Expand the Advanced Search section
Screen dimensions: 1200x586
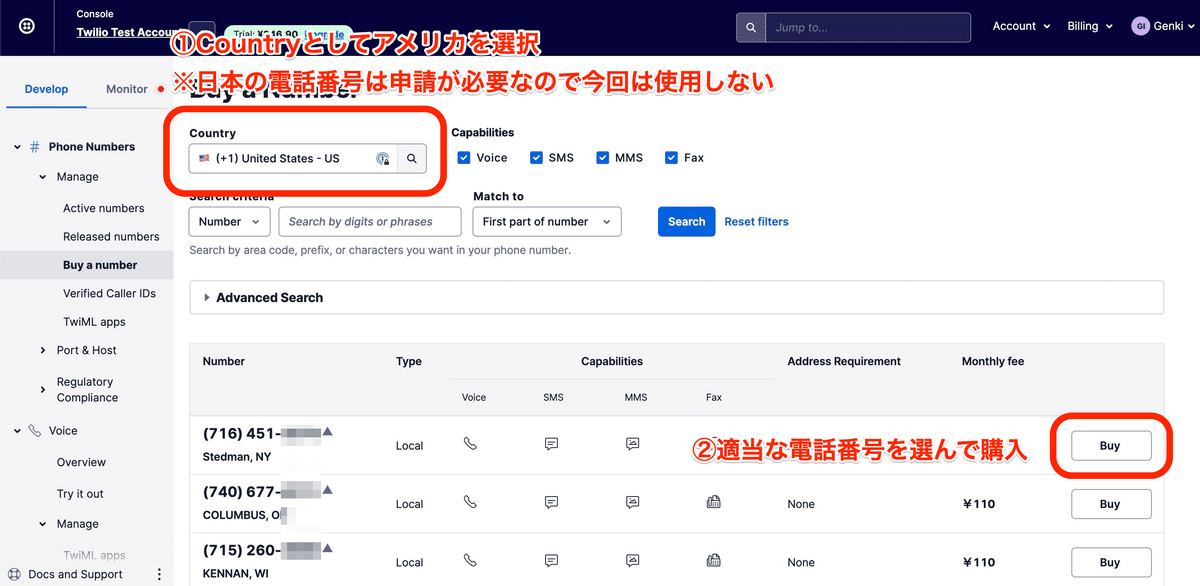[677, 298]
